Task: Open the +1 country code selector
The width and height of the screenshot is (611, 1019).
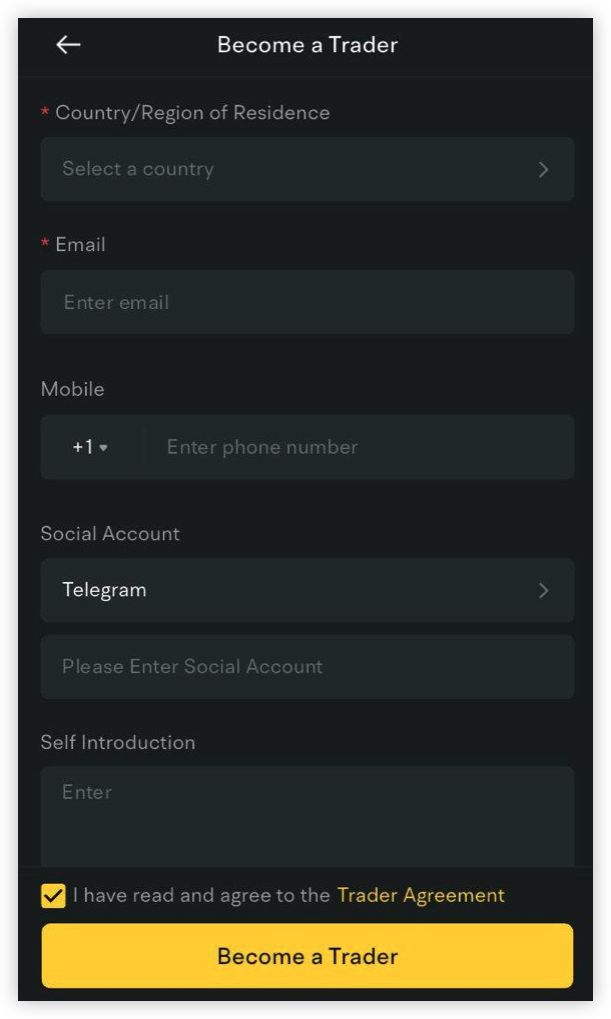Action: click(90, 447)
